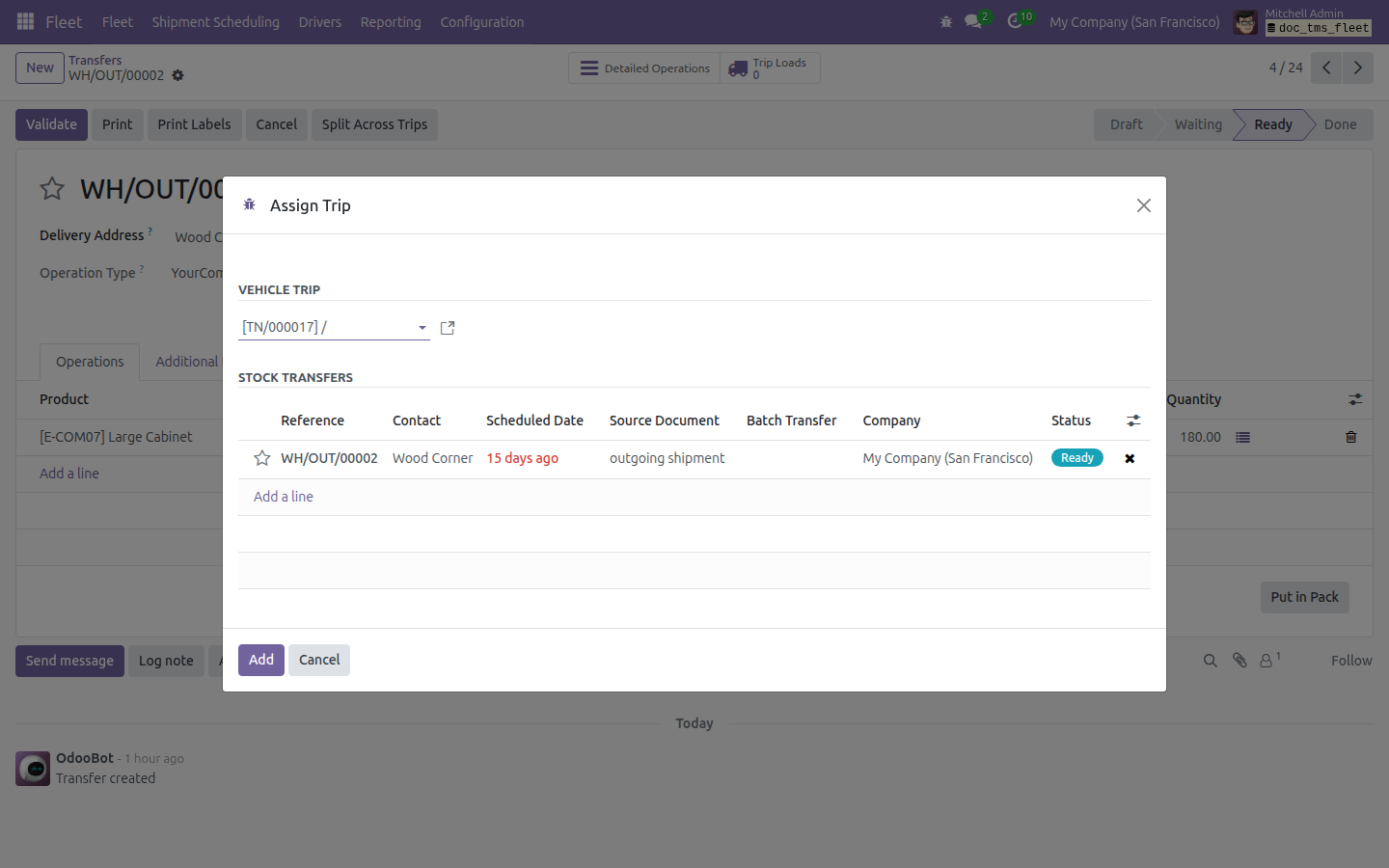Sort by Scheduled Date column header
The image size is (1389, 868).
pyautogui.click(x=534, y=420)
